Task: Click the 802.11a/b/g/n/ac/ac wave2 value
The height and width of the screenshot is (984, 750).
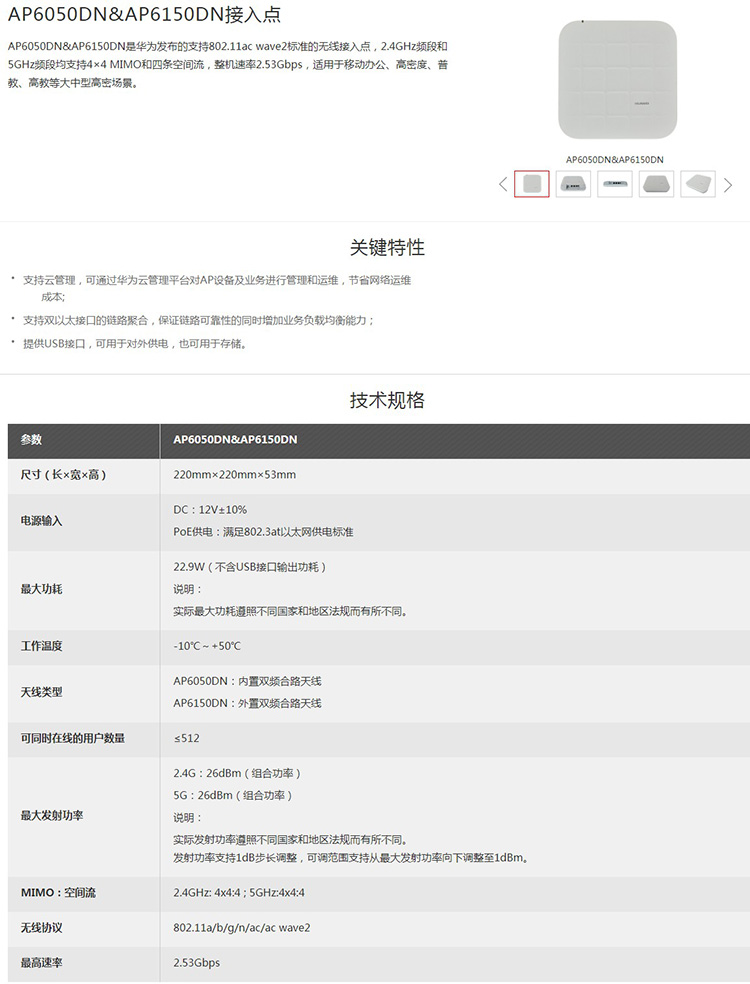Action: coord(242,928)
